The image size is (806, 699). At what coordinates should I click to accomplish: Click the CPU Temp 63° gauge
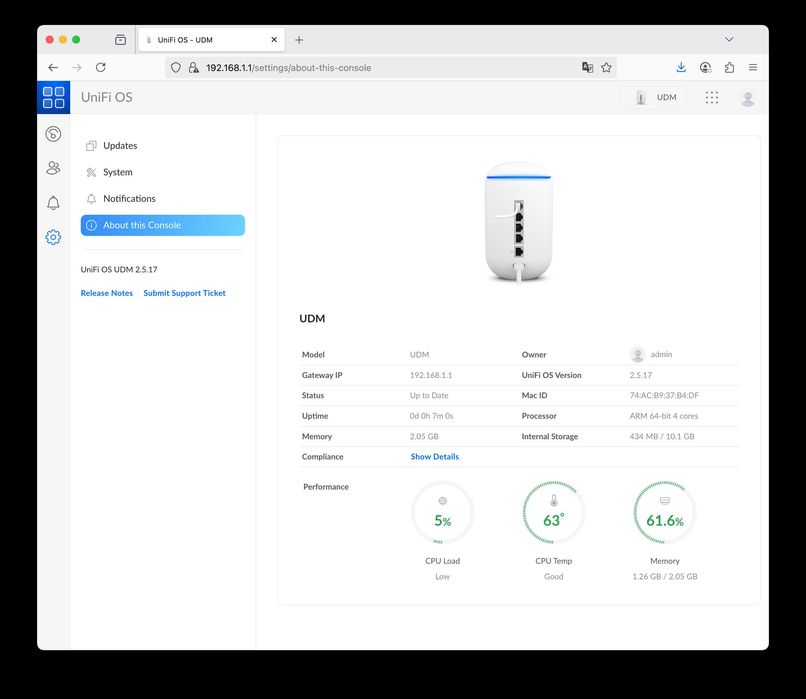(554, 512)
